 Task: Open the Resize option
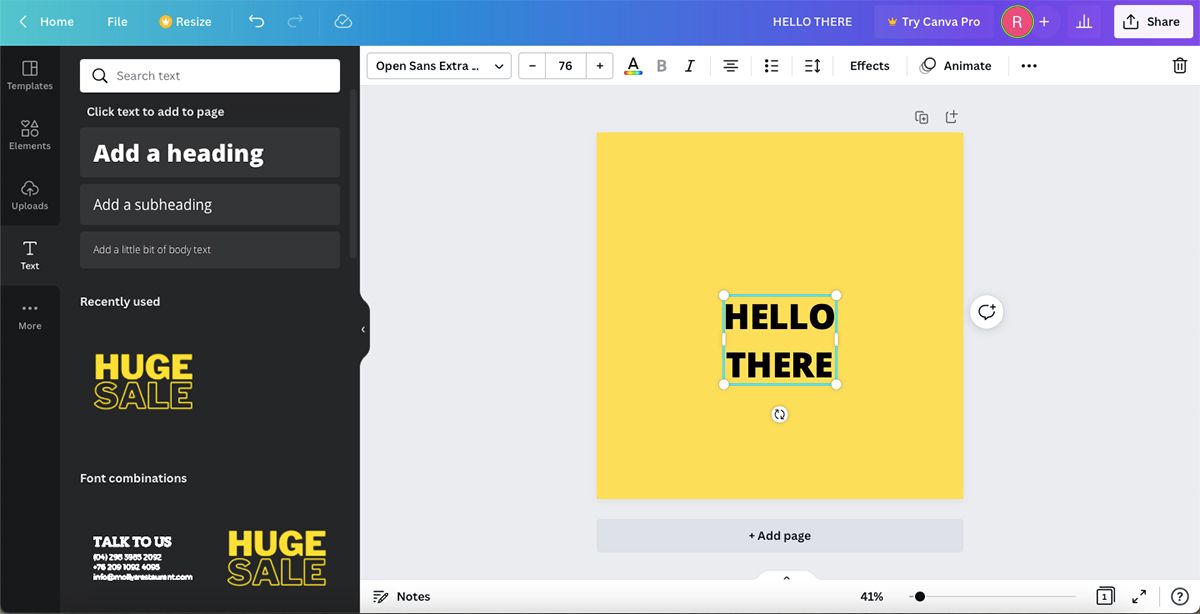185,21
